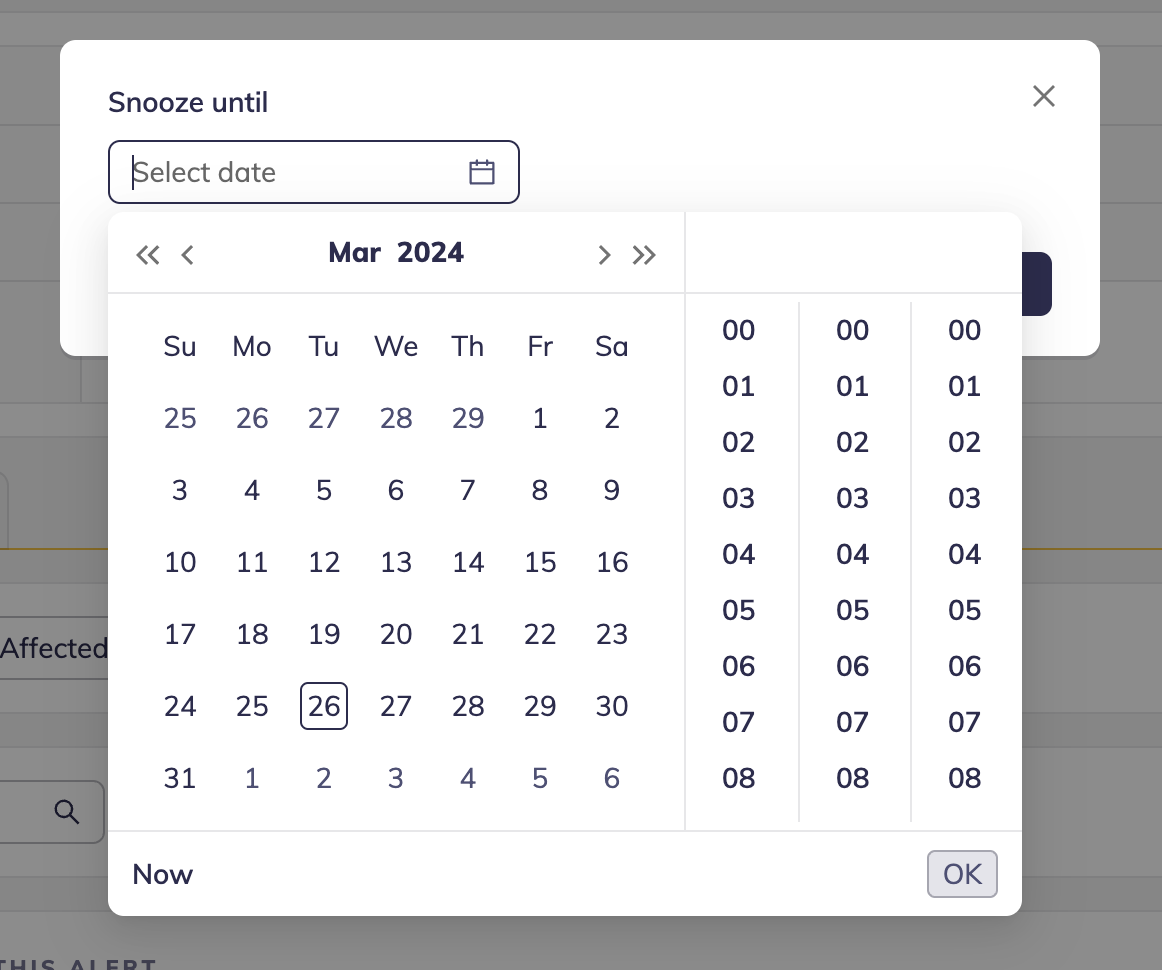Click Now to use the current time
Screen dimensions: 1162x970
tap(162, 874)
